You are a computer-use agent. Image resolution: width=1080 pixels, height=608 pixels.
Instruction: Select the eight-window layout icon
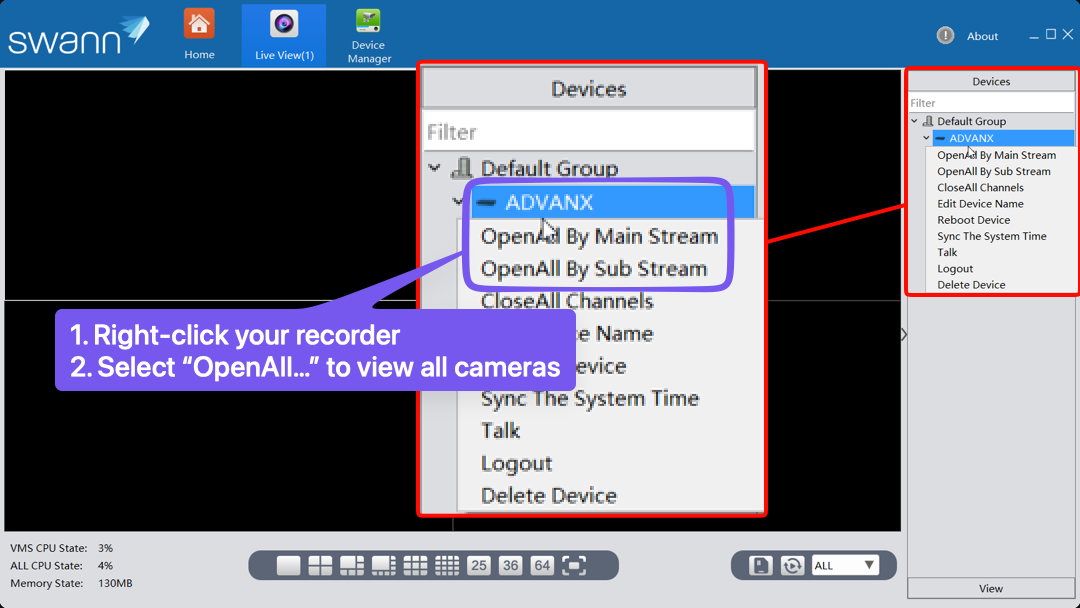[x=383, y=565]
